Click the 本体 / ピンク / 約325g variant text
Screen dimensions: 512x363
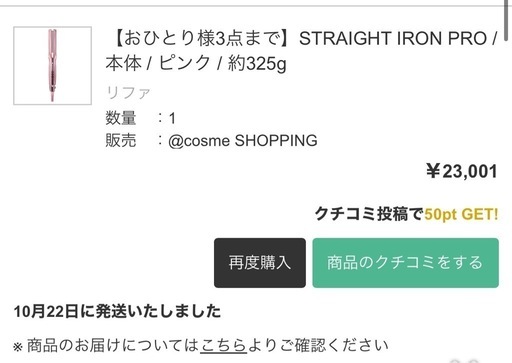point(196,63)
